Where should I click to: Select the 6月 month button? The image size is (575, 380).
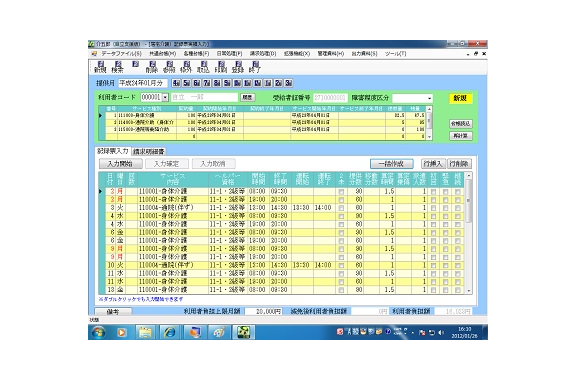click(197, 83)
